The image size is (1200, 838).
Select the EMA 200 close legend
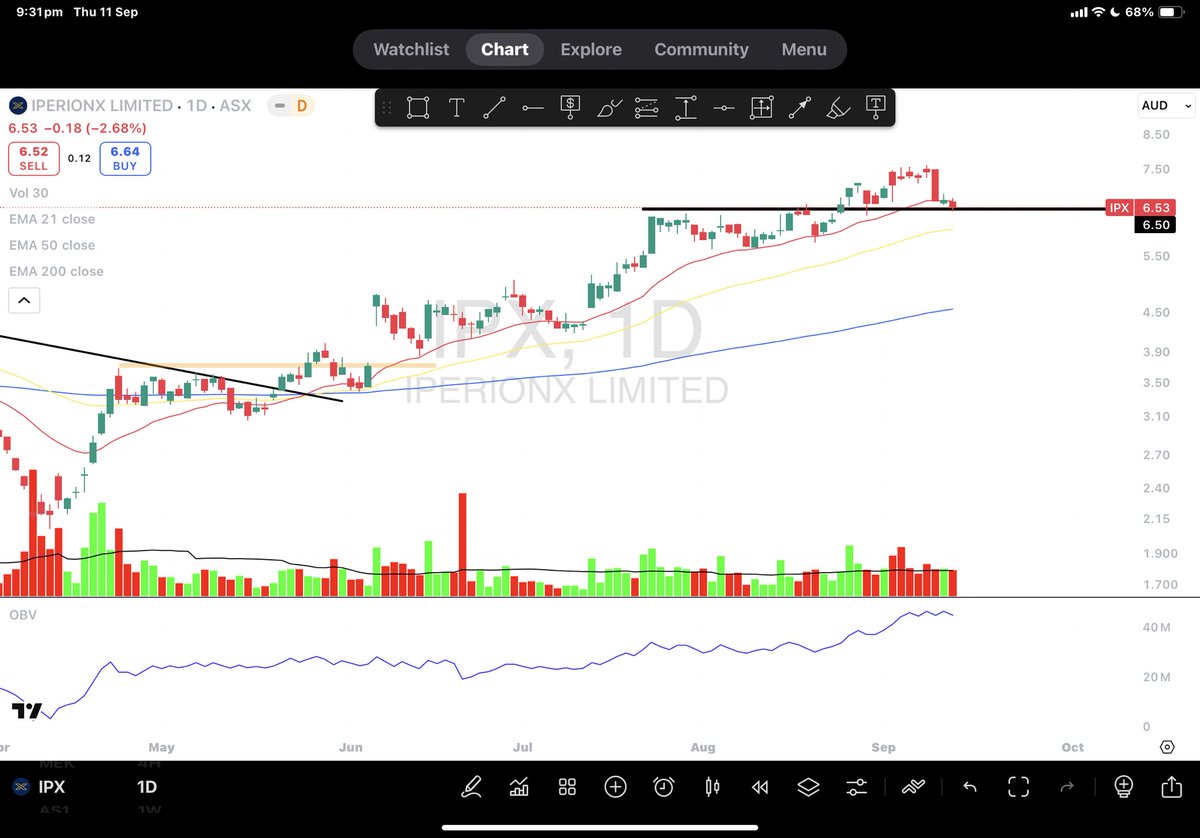pyautogui.click(x=55, y=271)
